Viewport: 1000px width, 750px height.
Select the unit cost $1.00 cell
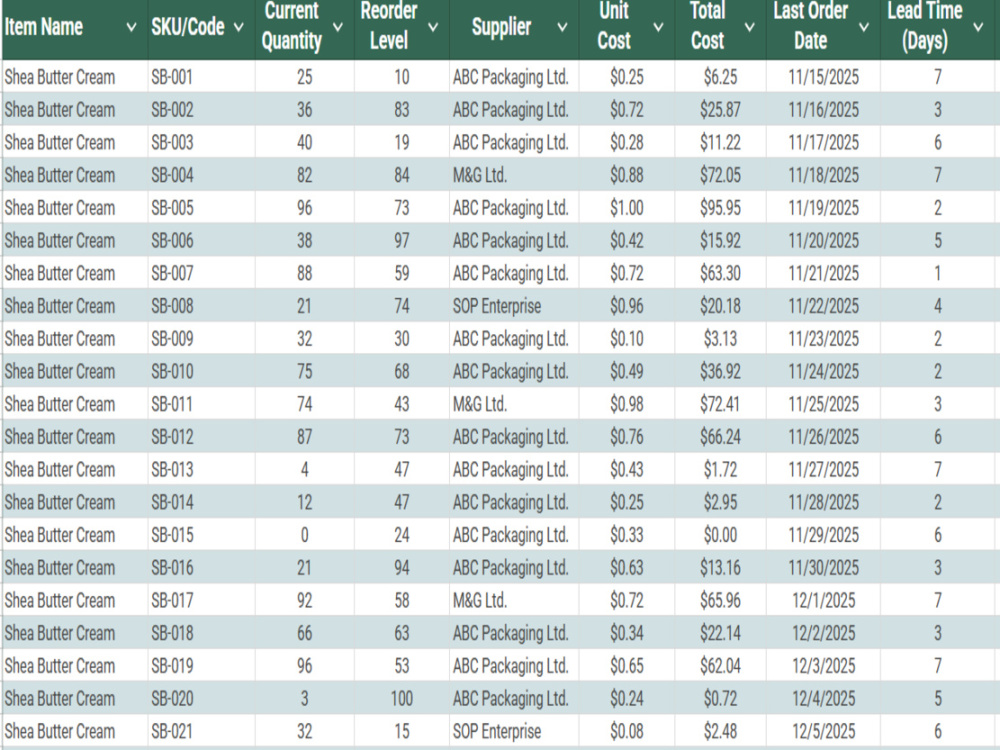point(627,208)
